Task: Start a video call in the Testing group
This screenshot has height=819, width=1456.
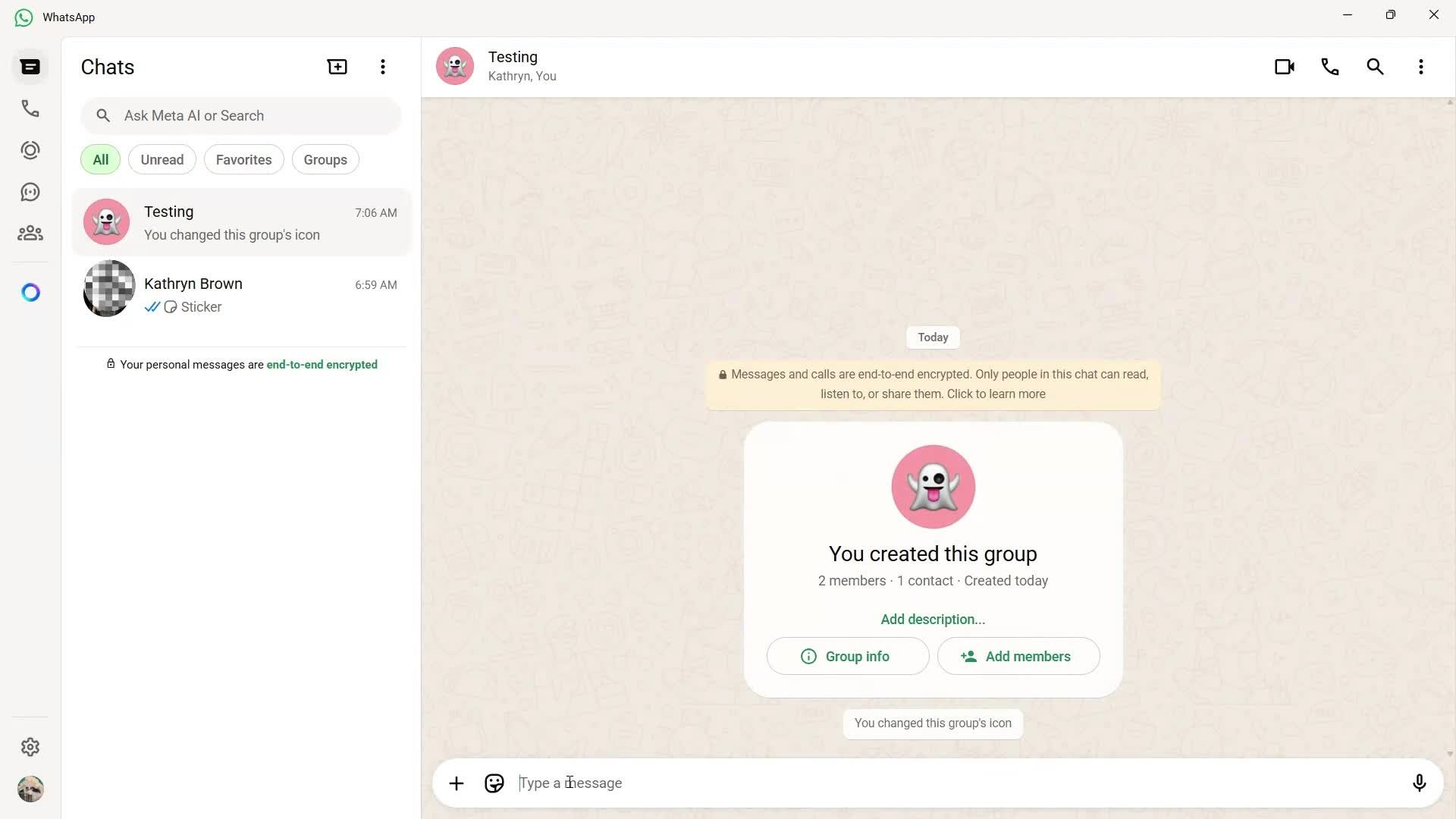Action: (1285, 67)
